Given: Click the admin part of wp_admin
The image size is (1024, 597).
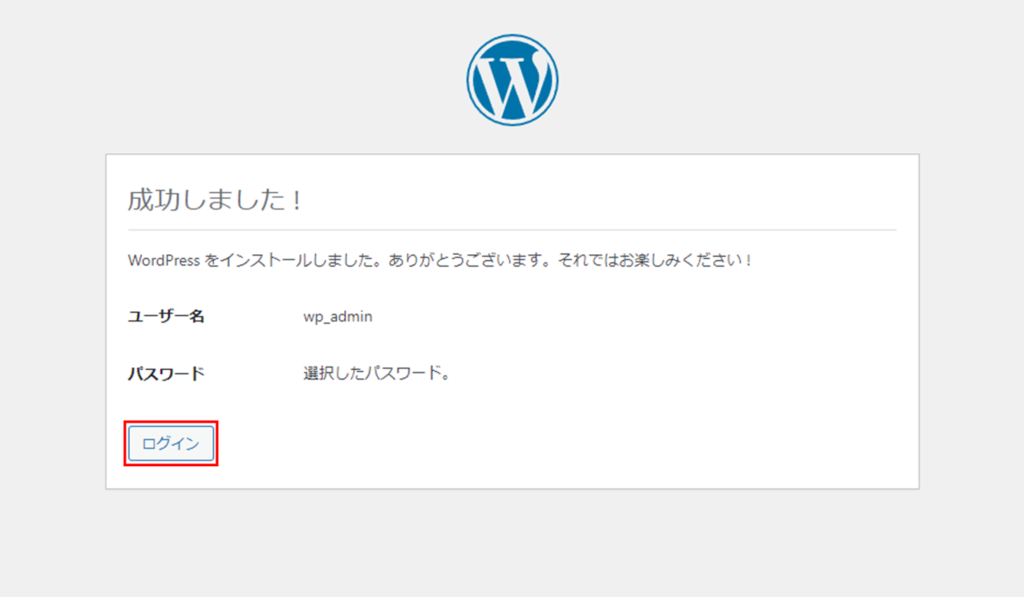Looking at the screenshot, I should click(350, 316).
